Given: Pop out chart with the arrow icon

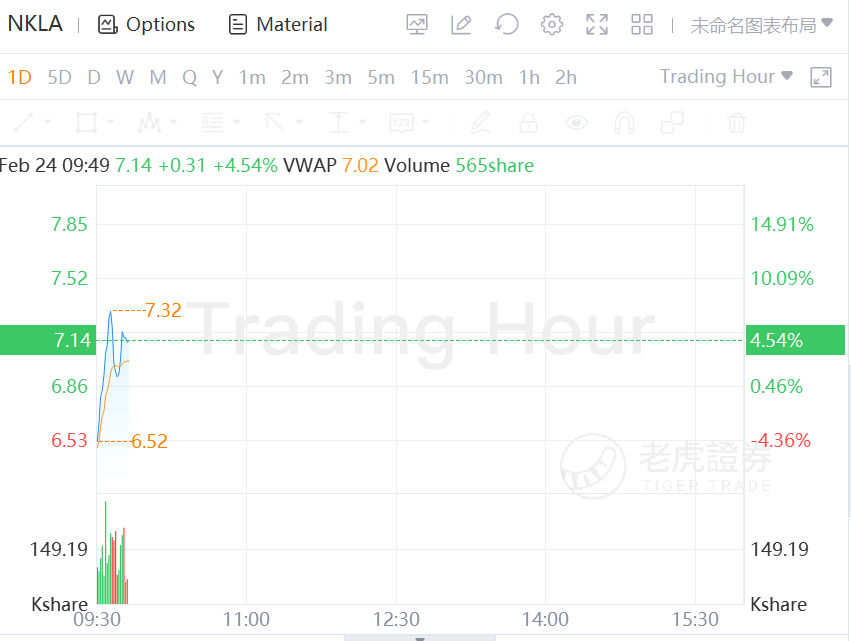Looking at the screenshot, I should pyautogui.click(x=821, y=77).
